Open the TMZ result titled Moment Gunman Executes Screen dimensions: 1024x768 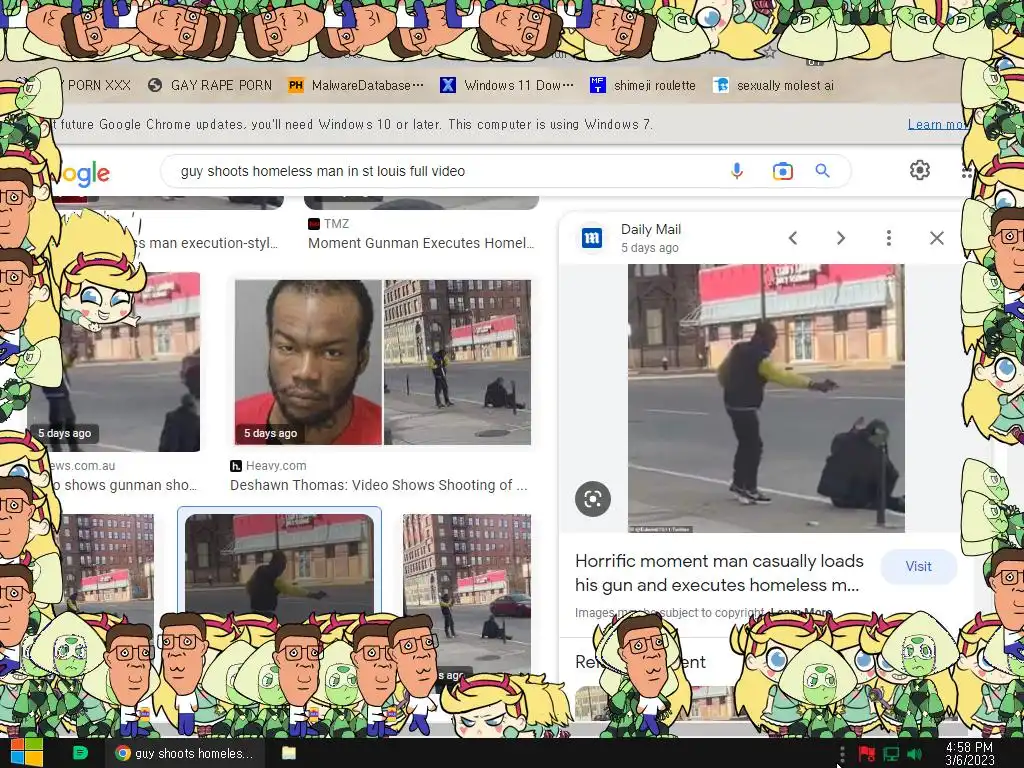coord(421,243)
